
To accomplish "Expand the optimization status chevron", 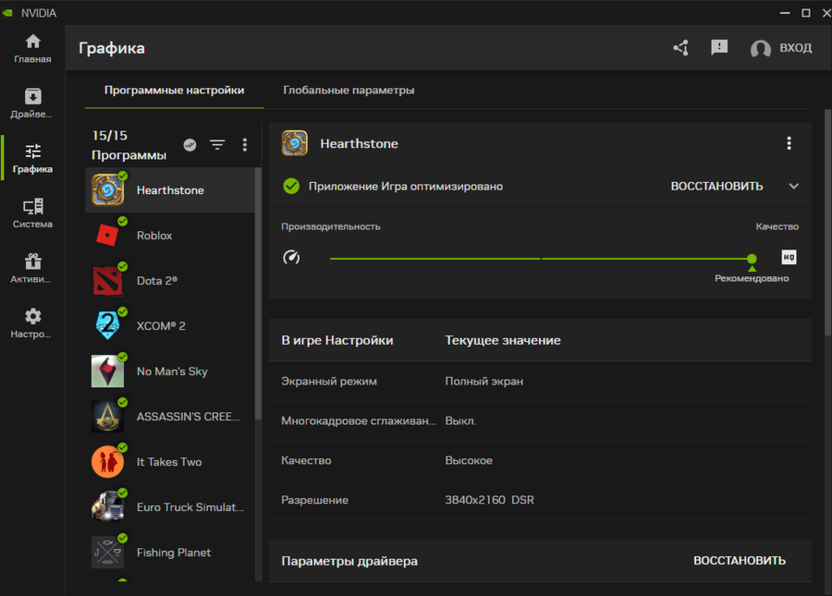I will coord(794,186).
